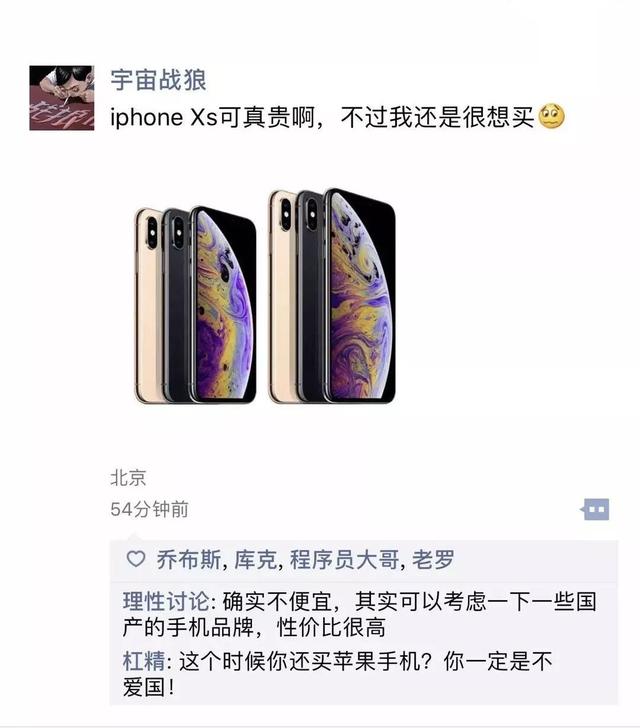
Task: Tap the gold iPhone at far left
Action: point(149,306)
